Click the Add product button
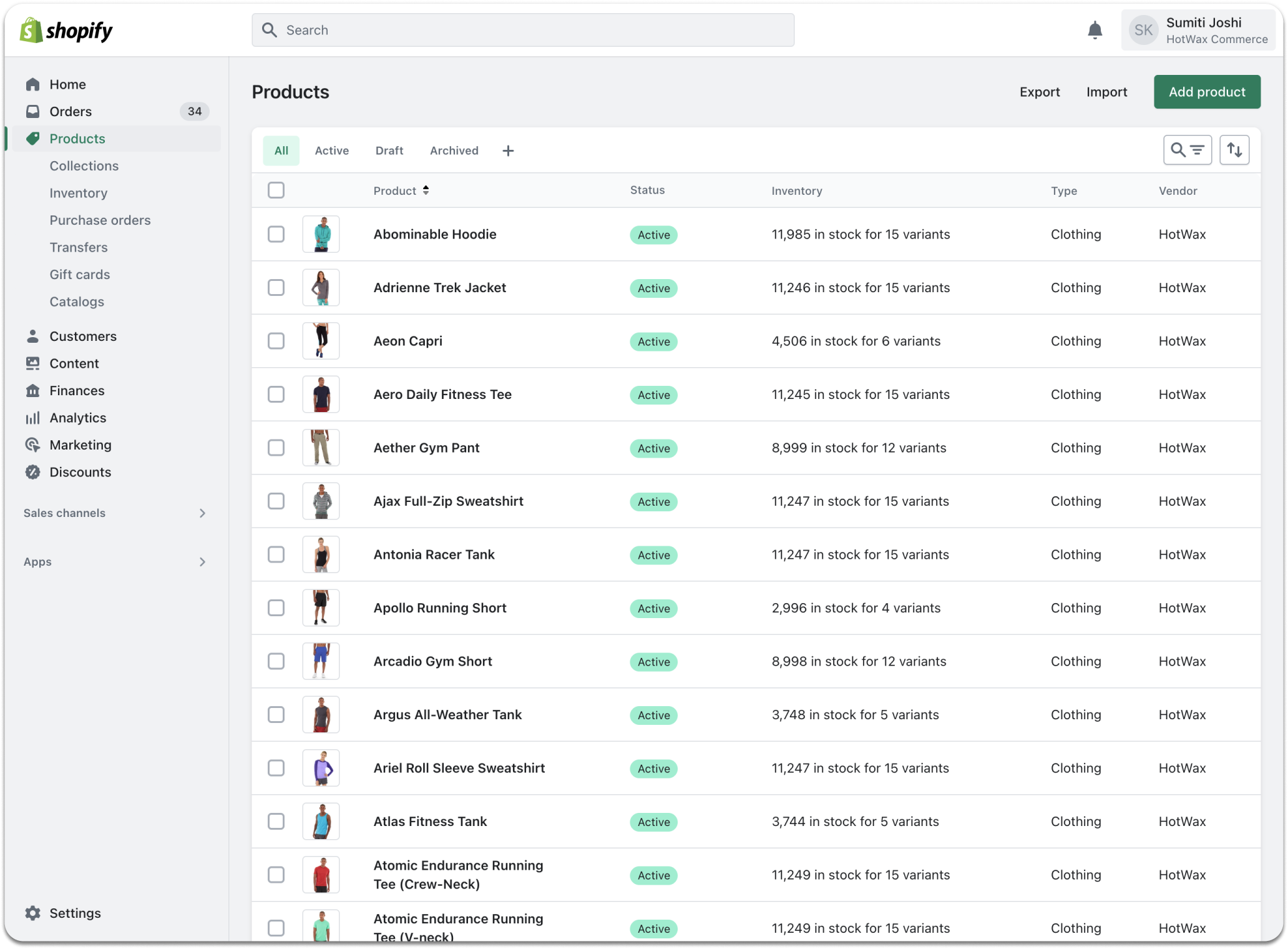This screenshot has height=949, width=1288. pos(1207,92)
